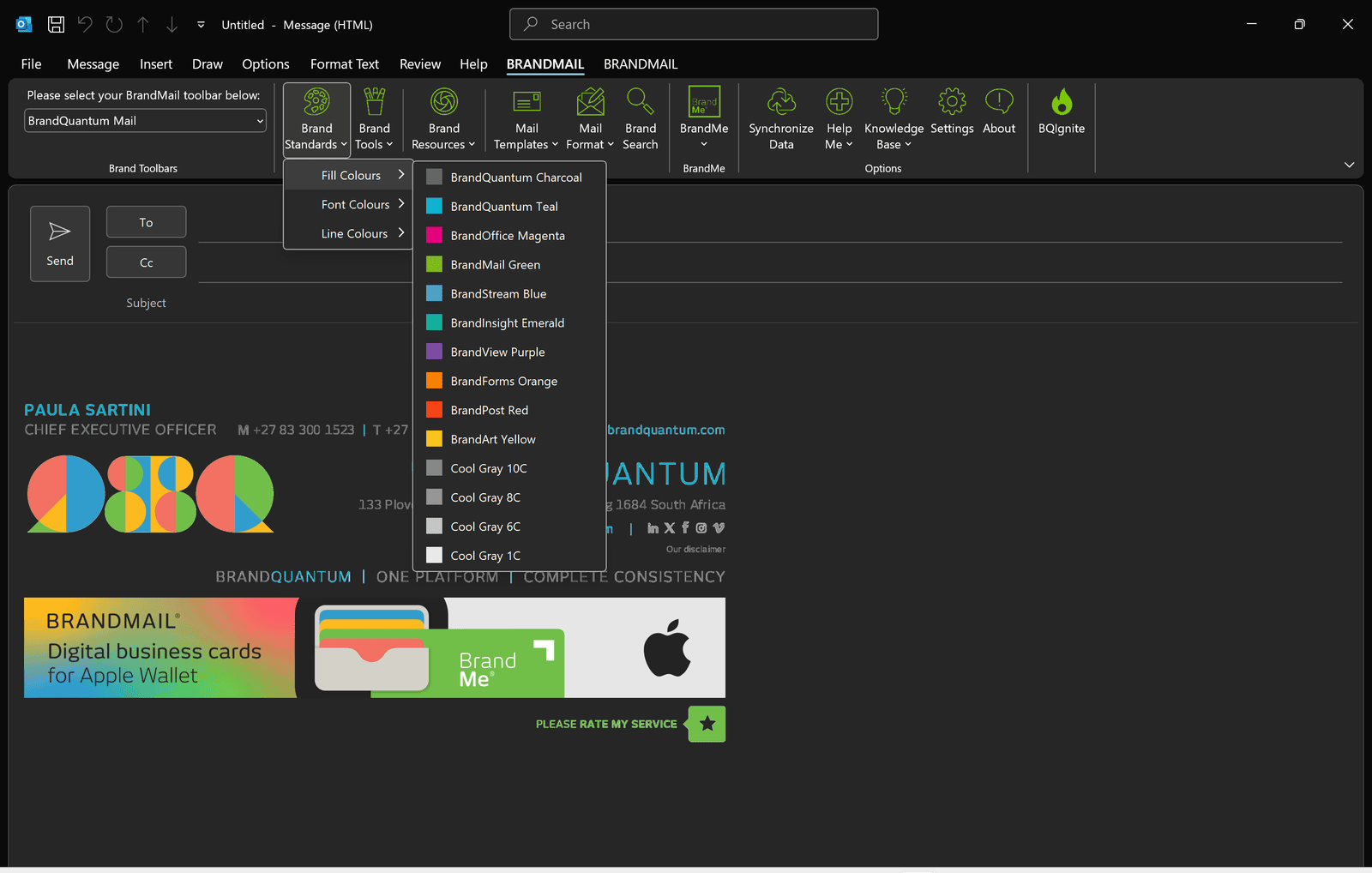Collapse the ribbon with the chevron
The height and width of the screenshot is (873, 1372).
pyautogui.click(x=1349, y=165)
